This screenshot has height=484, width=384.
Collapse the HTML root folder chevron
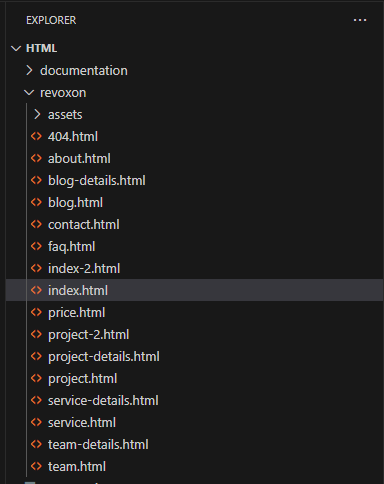16,49
